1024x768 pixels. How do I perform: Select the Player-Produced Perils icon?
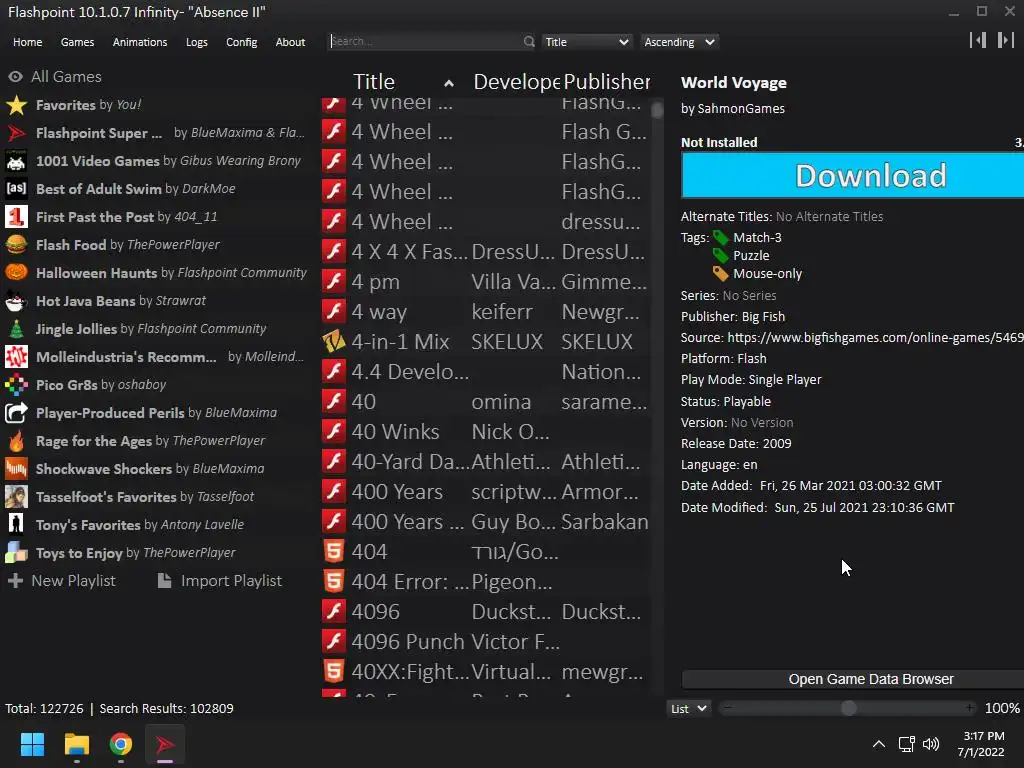[x=16, y=413]
